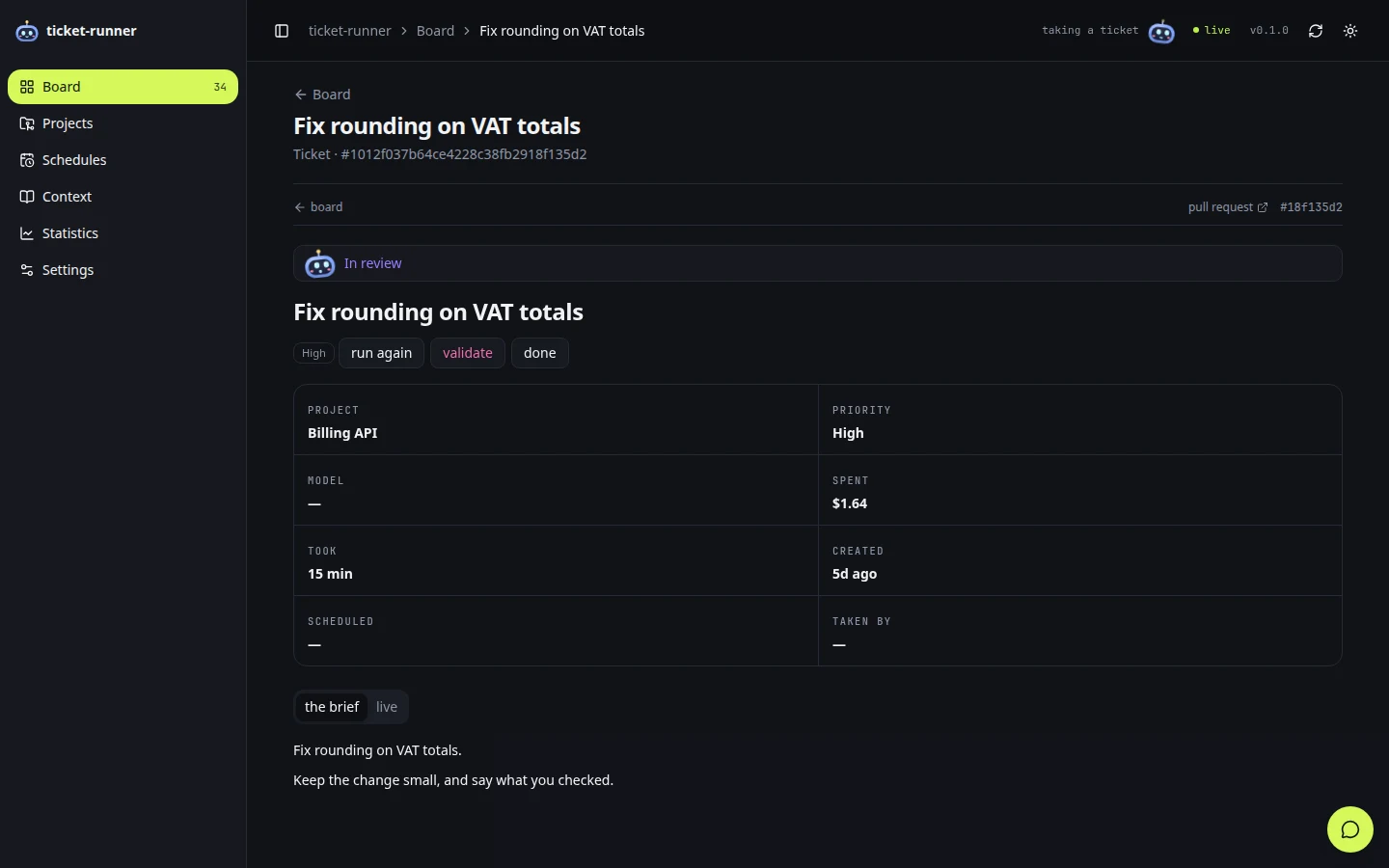Image resolution: width=1389 pixels, height=868 pixels.
Task: Click the taking a ticket status text
Action: pos(1090,31)
